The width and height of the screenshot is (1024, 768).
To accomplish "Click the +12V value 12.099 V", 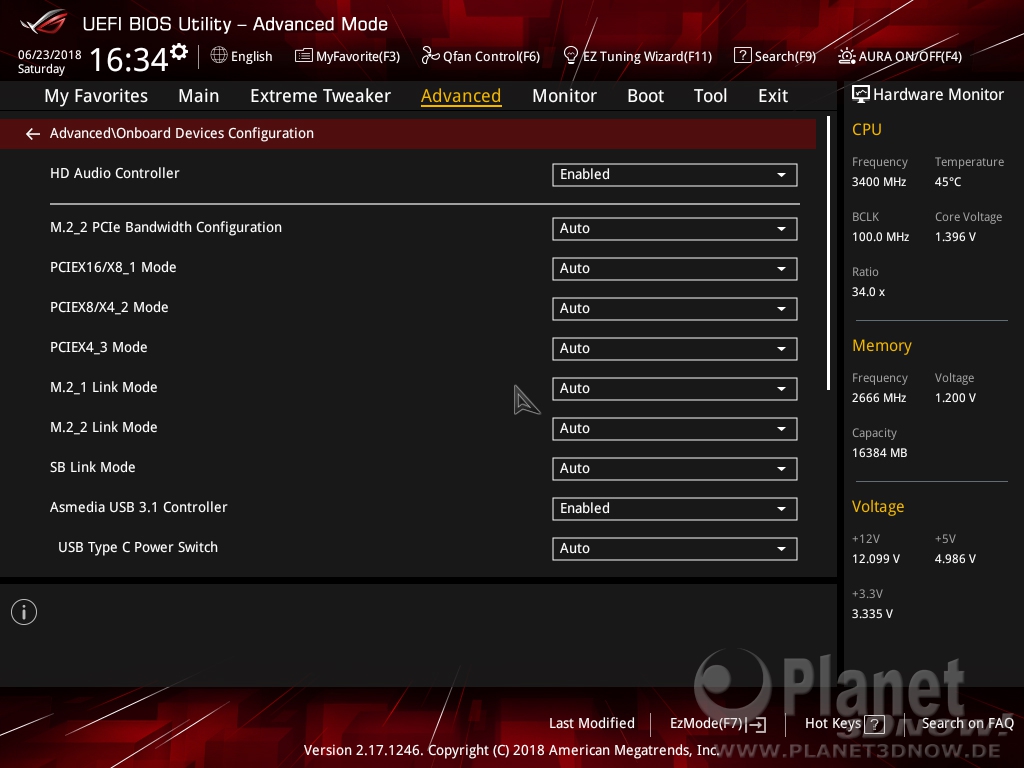I will click(876, 559).
